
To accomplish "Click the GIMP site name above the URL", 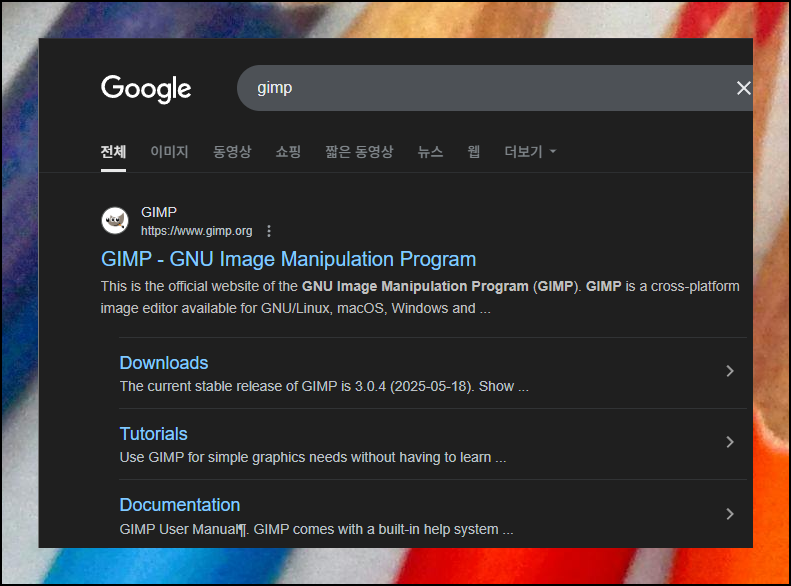I will point(159,212).
